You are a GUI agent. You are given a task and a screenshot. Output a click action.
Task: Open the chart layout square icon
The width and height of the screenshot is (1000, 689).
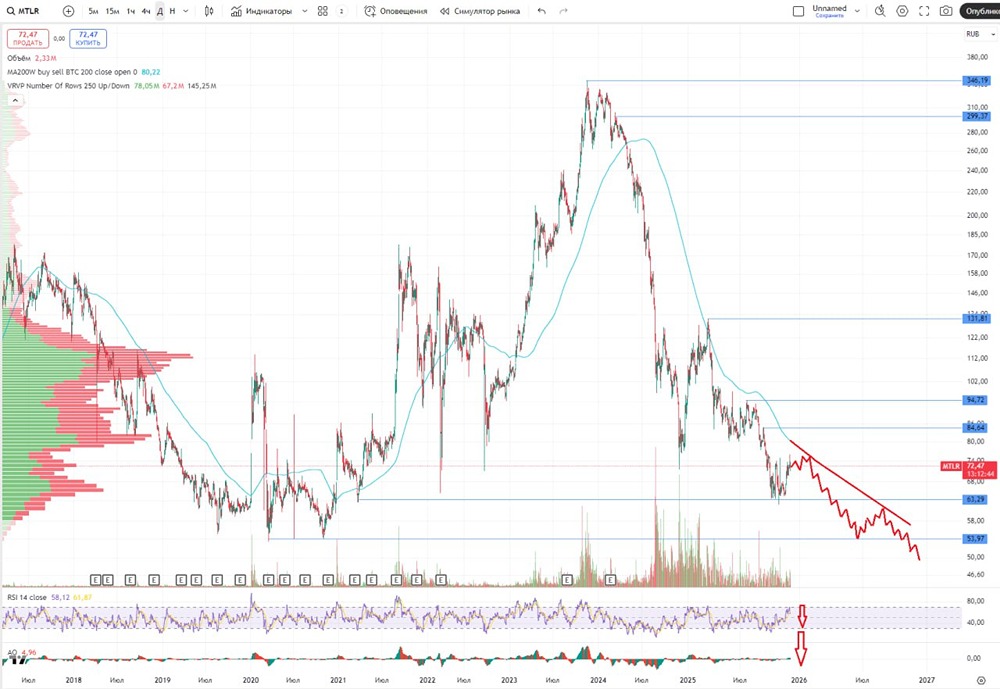coord(798,11)
